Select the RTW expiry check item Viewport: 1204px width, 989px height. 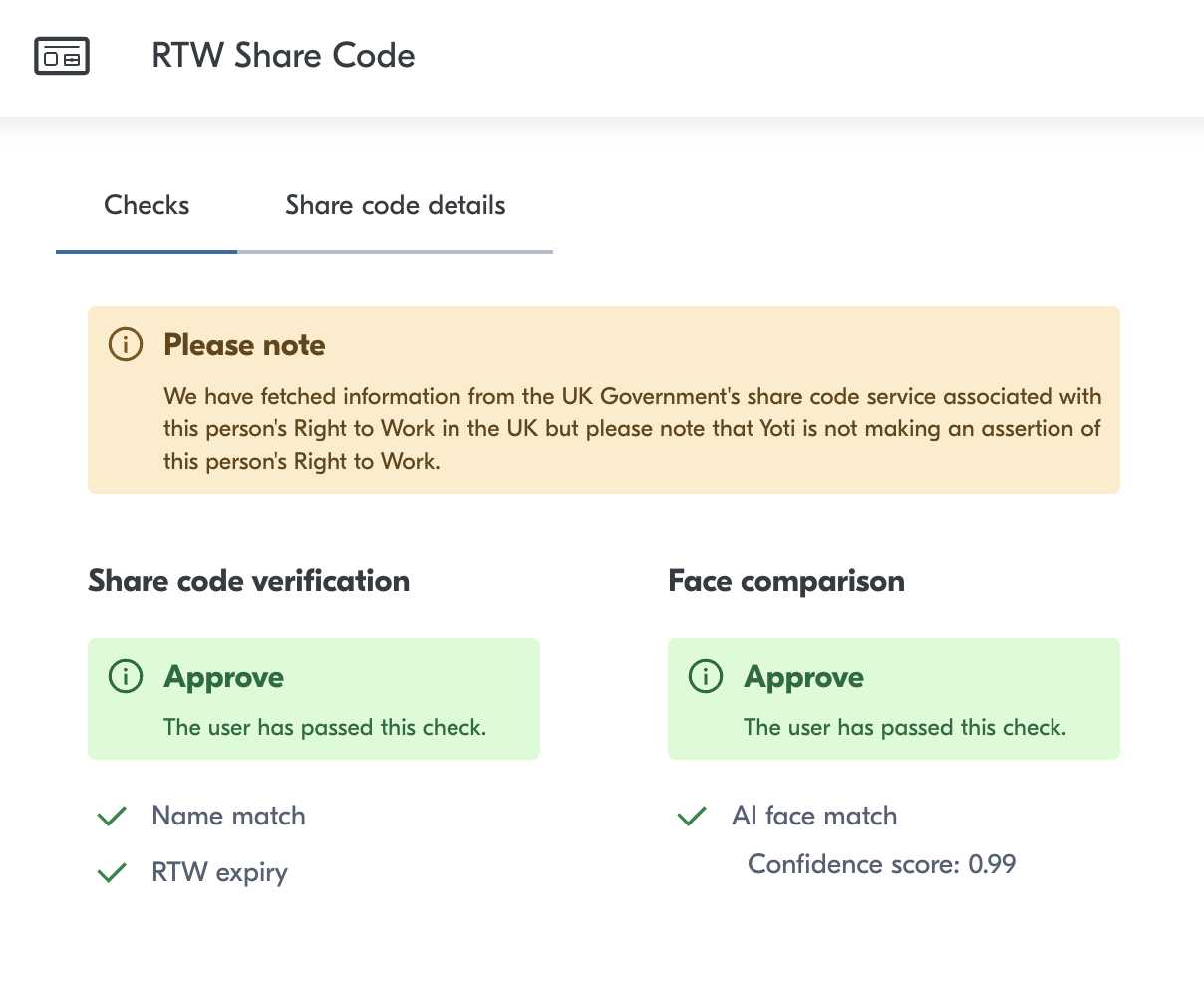coord(219,873)
